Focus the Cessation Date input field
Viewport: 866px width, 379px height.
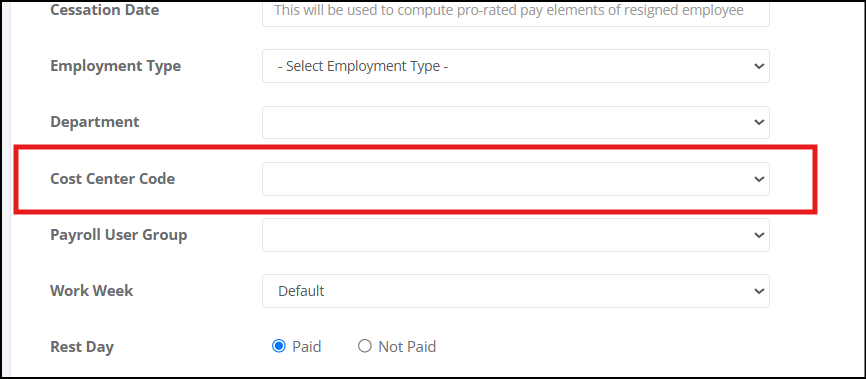pyautogui.click(x=516, y=12)
